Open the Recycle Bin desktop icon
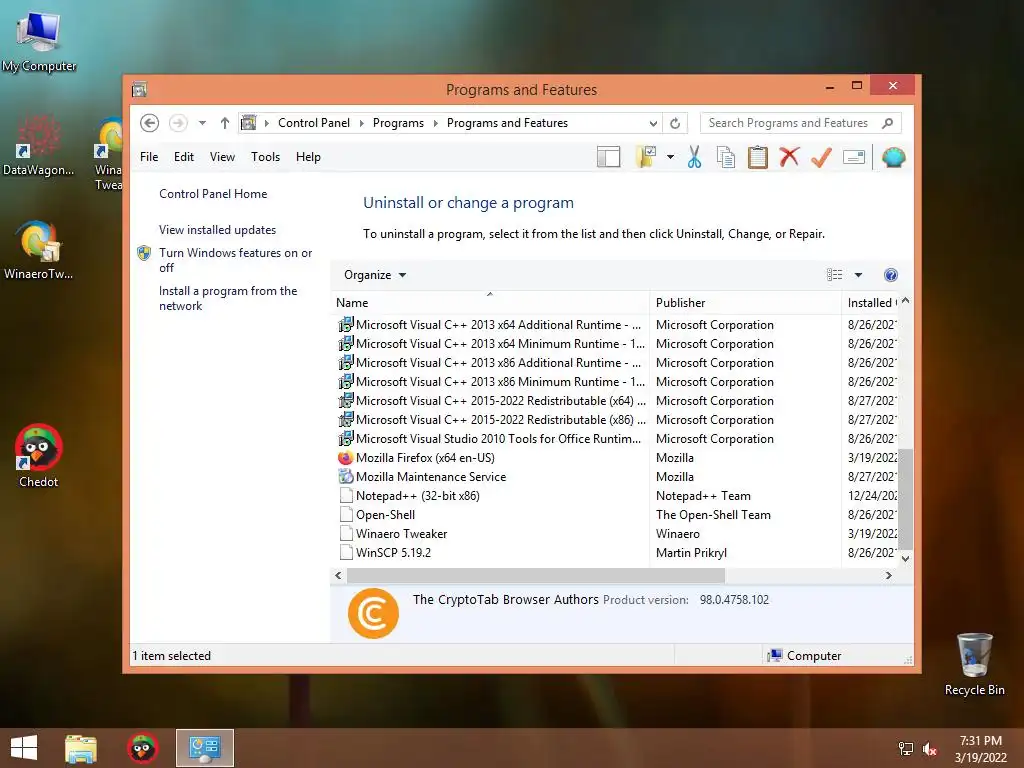This screenshot has width=1024, height=768. 974,664
